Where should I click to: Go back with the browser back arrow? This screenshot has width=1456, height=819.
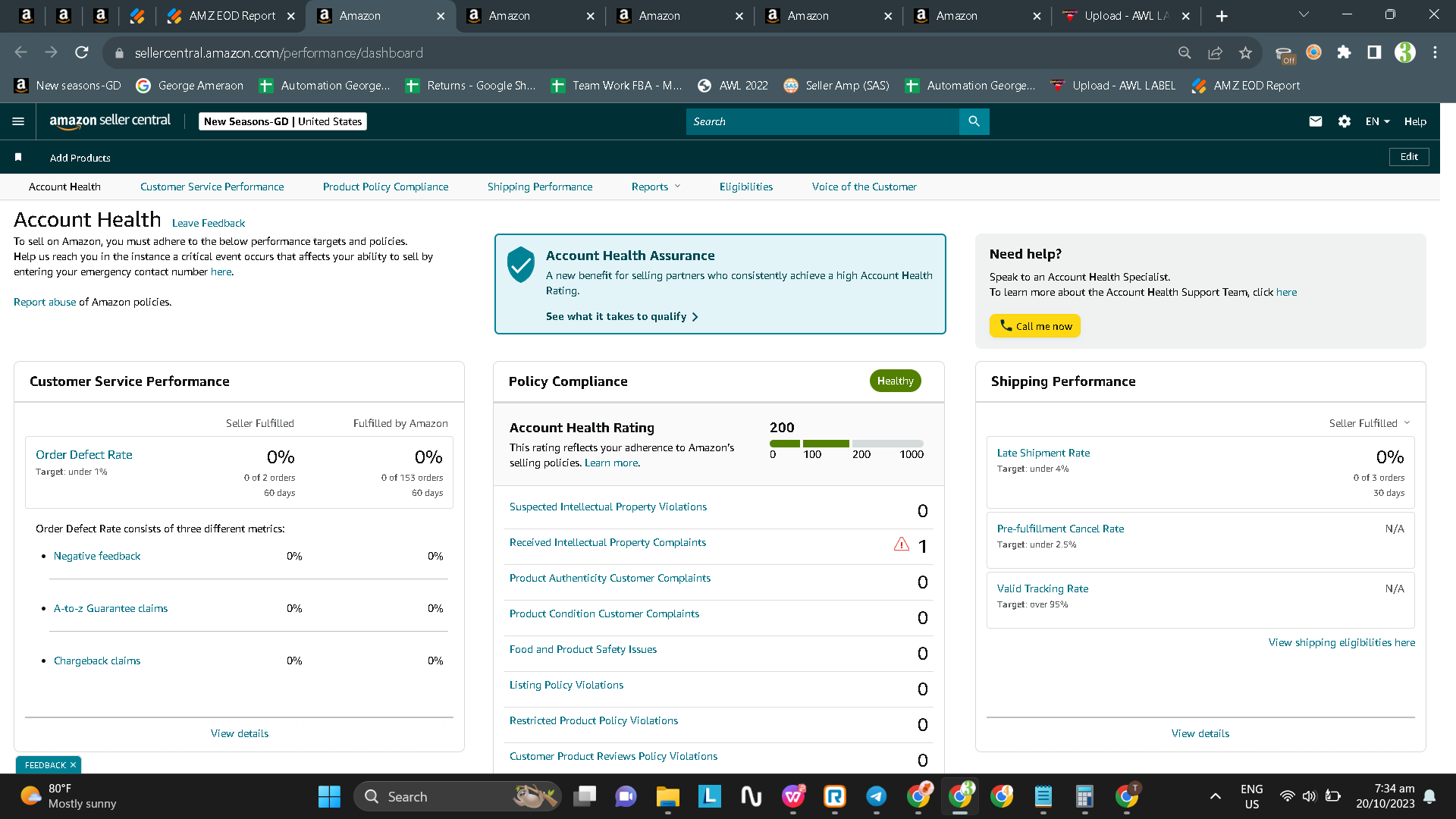pyautogui.click(x=21, y=52)
